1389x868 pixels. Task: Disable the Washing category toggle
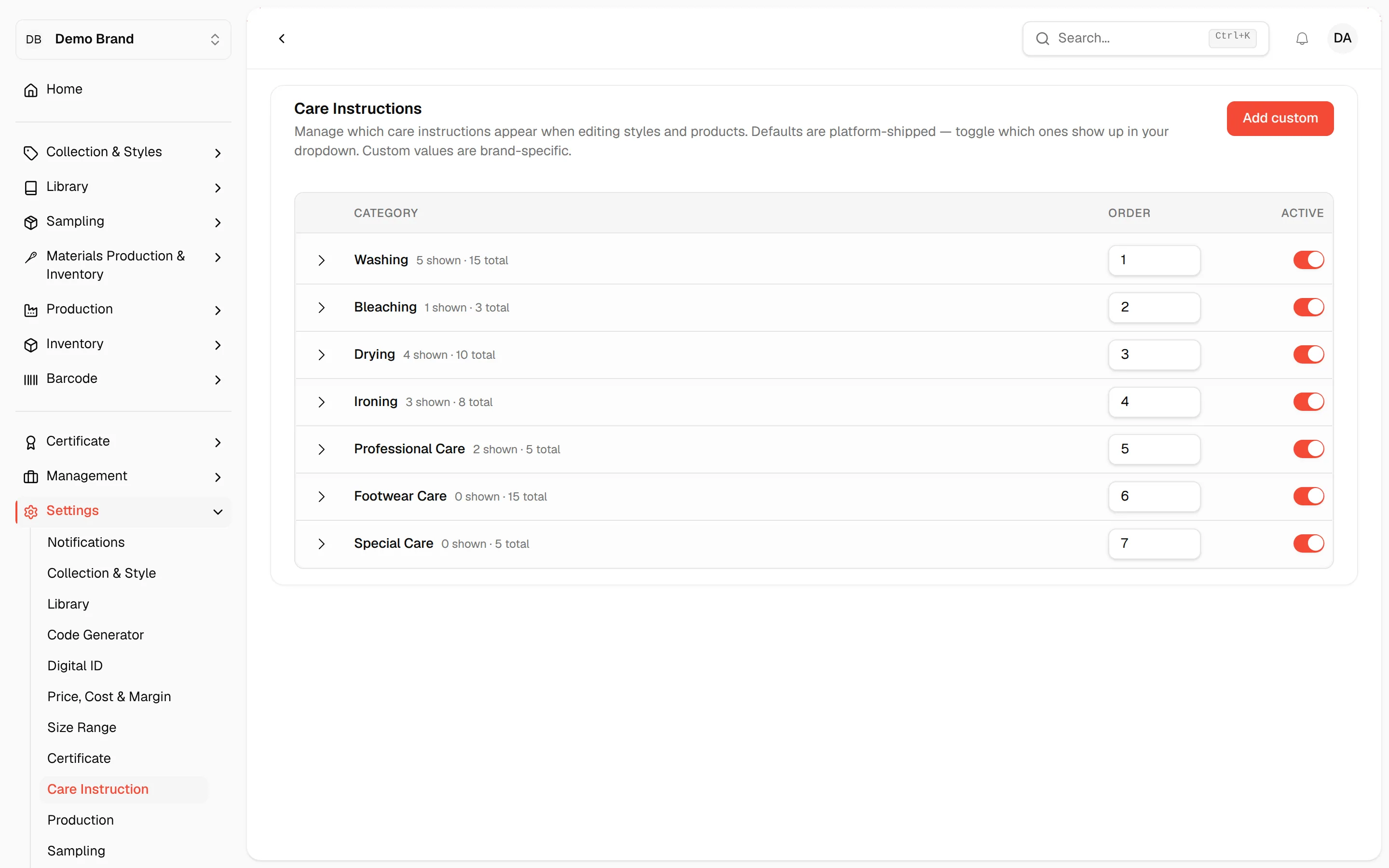click(x=1308, y=260)
